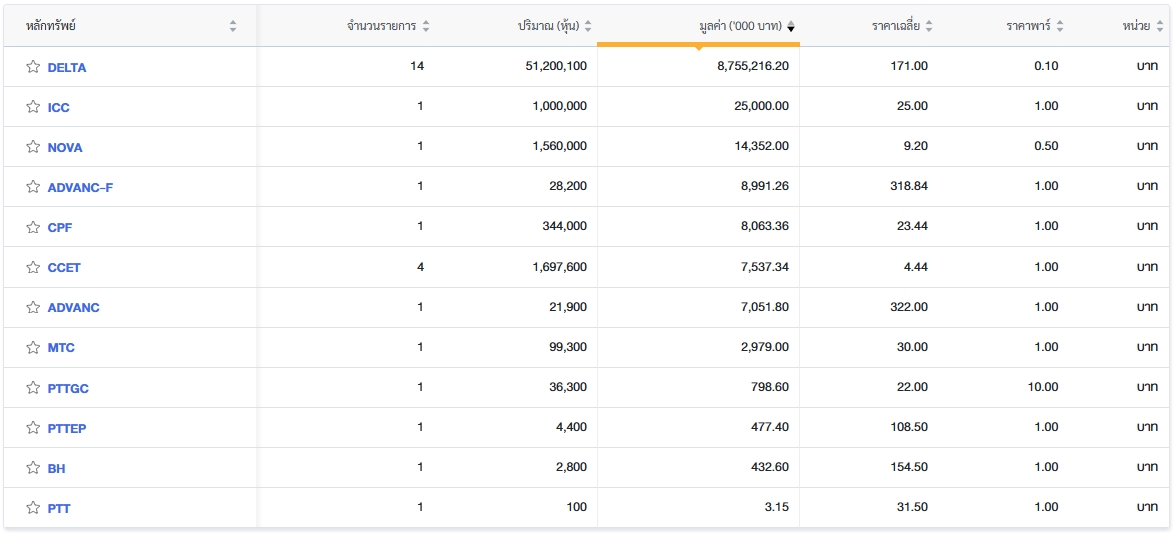Open the DELTA stock link
The height and width of the screenshot is (535, 1174).
point(67,67)
